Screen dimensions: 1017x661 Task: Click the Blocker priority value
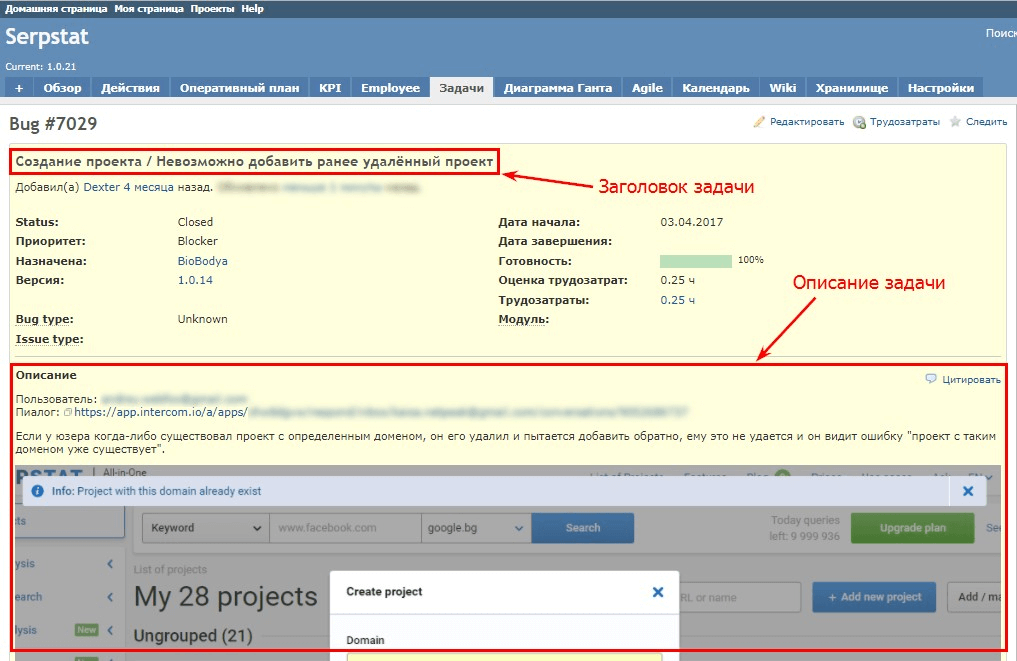(x=198, y=241)
